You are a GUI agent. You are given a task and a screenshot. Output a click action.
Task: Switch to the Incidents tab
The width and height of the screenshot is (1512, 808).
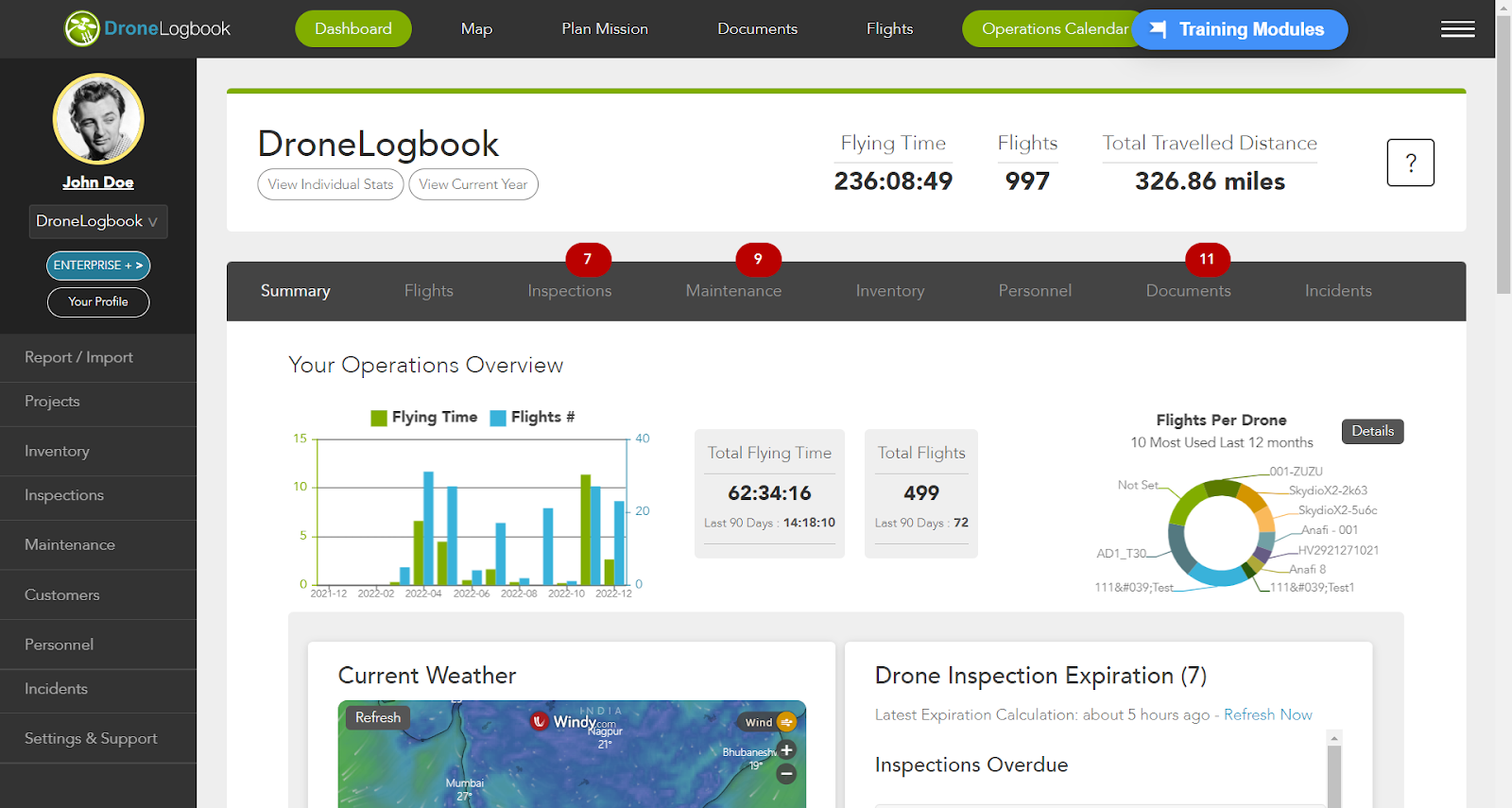(1338, 291)
